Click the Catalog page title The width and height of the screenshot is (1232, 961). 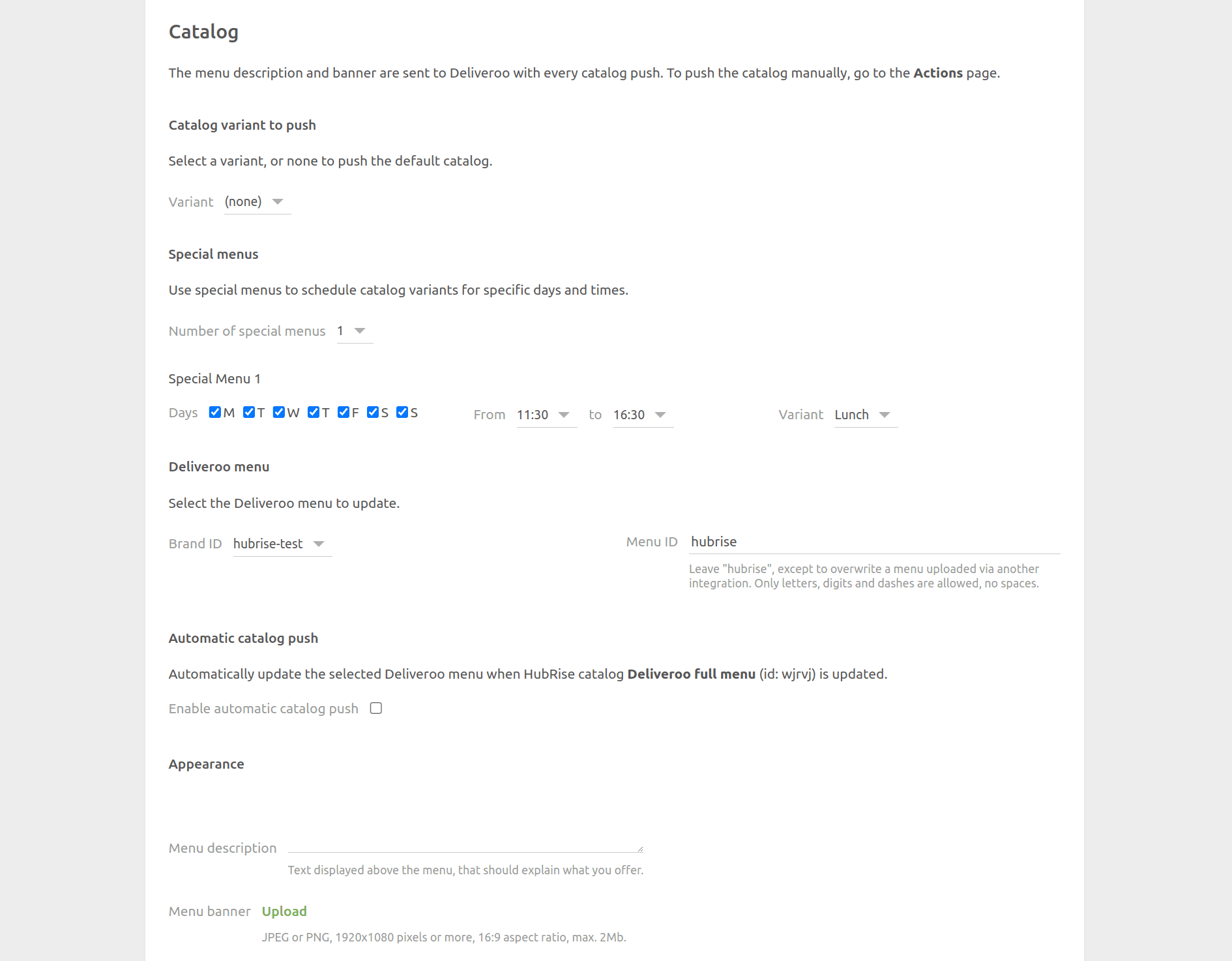[x=203, y=31]
